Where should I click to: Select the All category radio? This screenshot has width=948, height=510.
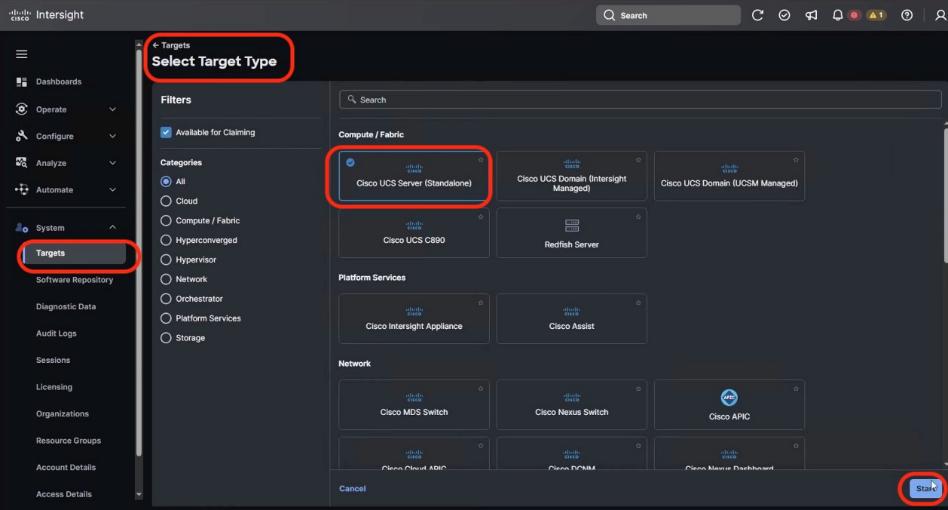[166, 181]
